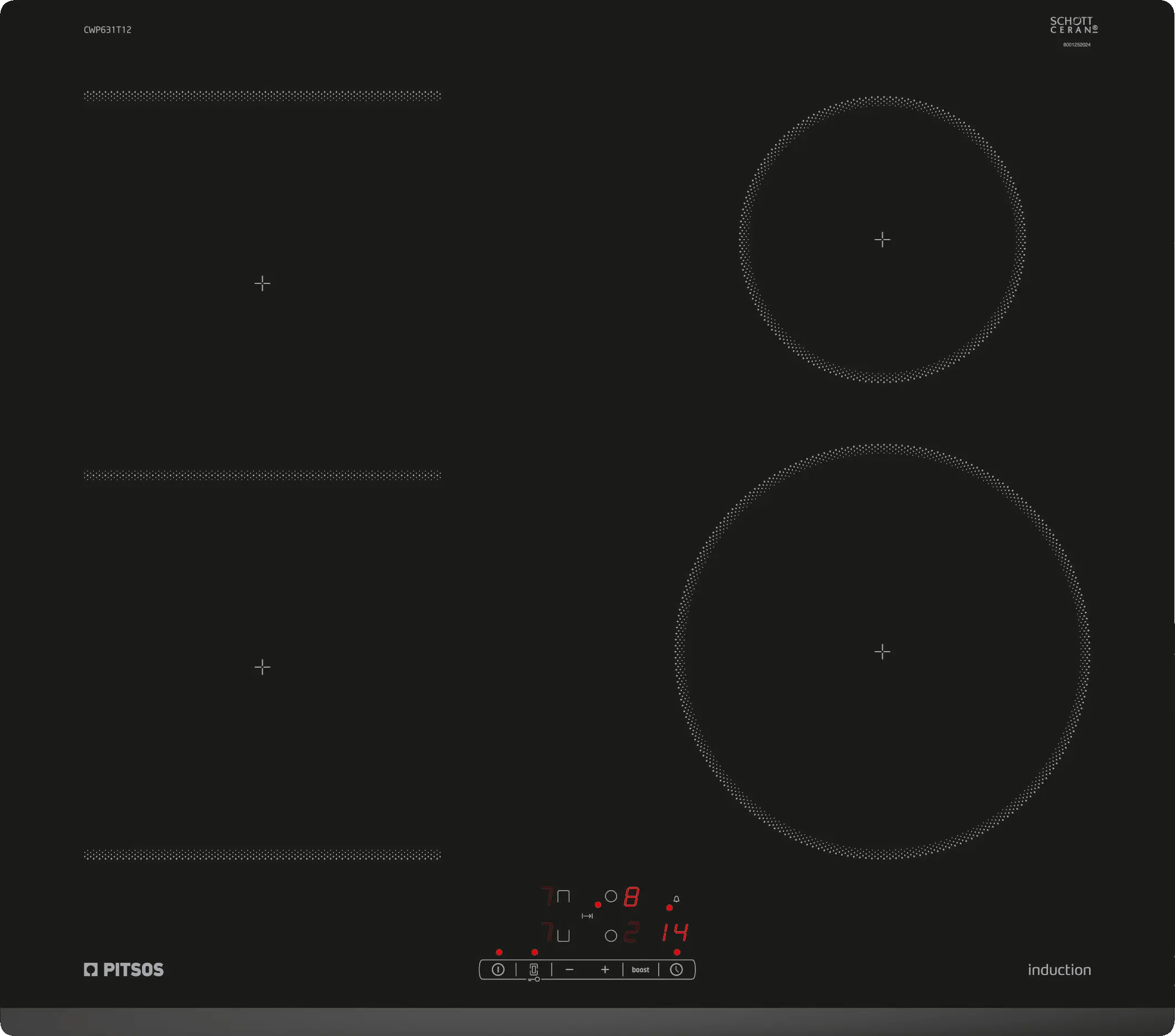Tap the zone select pan icon
Image resolution: width=1175 pixels, height=1036 pixels.
(x=533, y=969)
